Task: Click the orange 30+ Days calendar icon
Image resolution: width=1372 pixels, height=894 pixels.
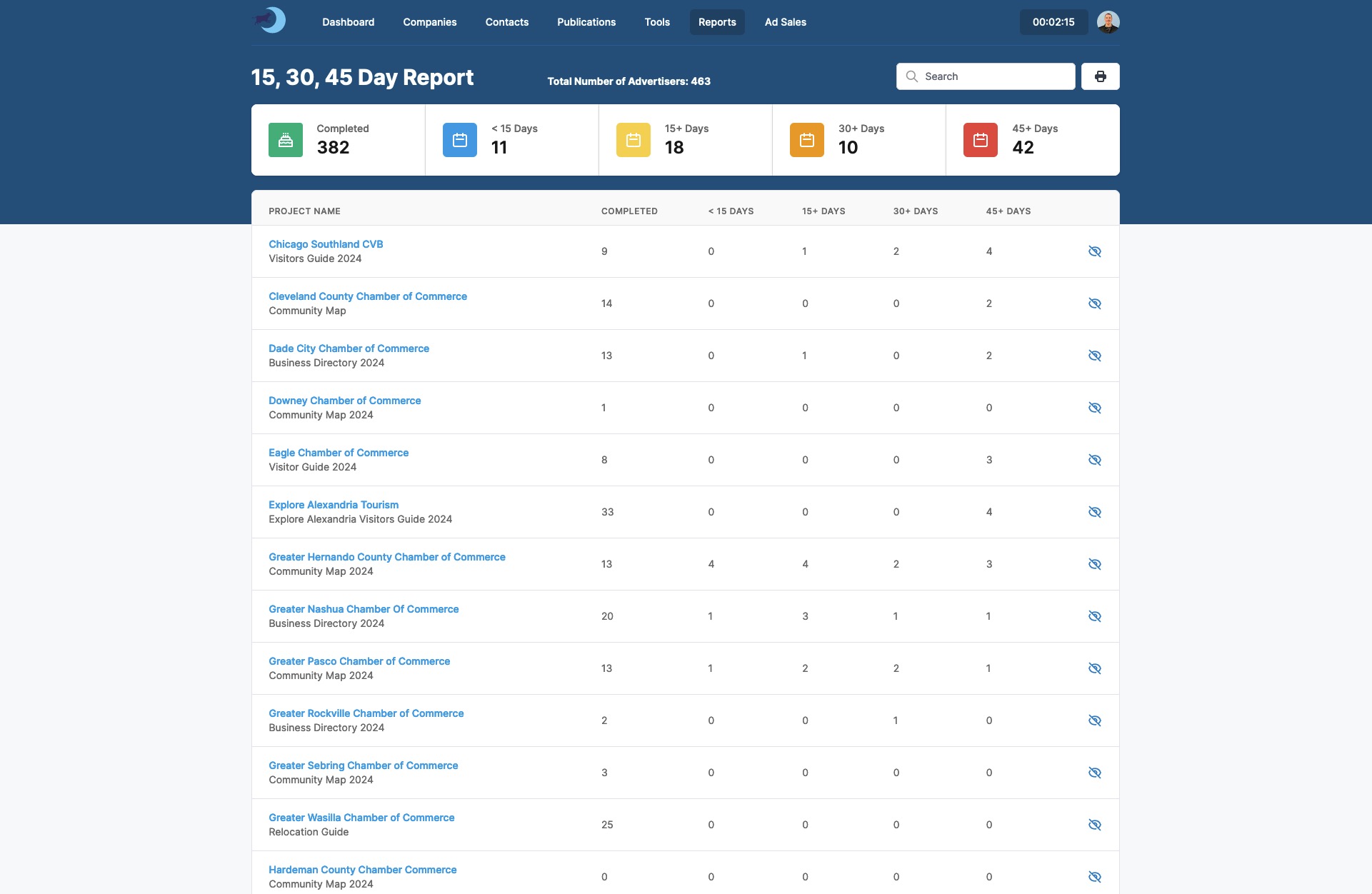Action: (x=807, y=140)
